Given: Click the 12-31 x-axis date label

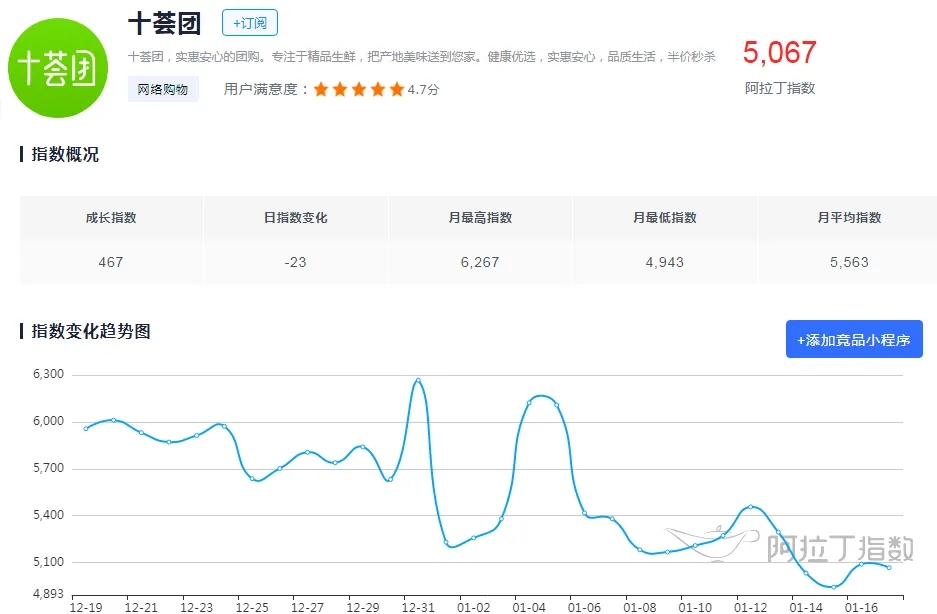Looking at the screenshot, I should coord(418,607).
